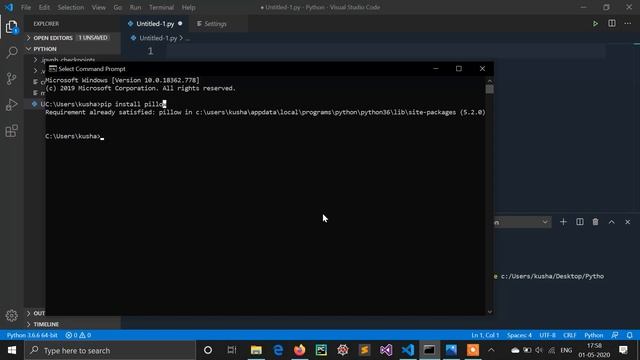Maximize the terminal panel with up chevron

611,222
